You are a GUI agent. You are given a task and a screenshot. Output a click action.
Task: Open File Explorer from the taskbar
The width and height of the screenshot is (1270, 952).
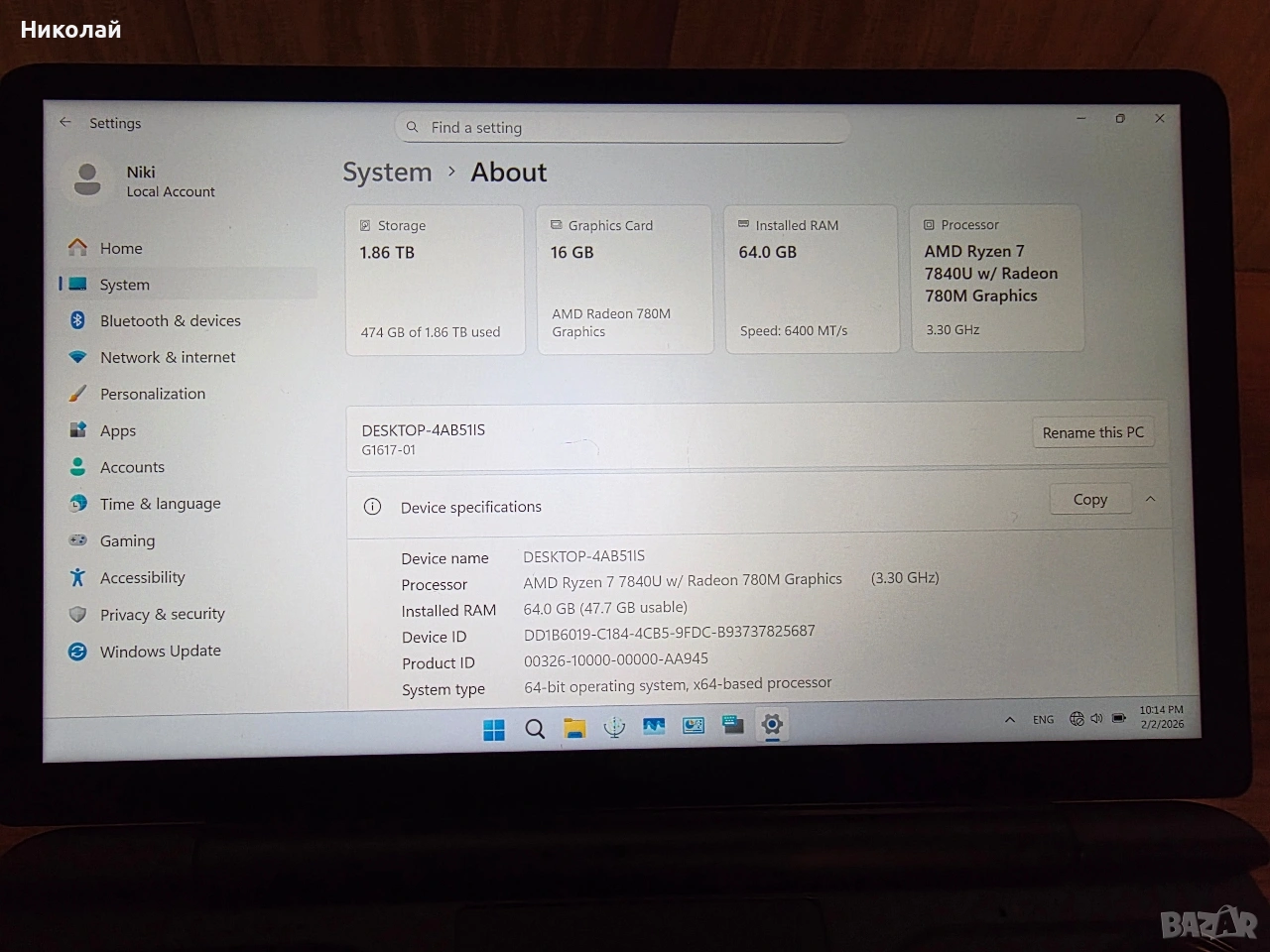coord(573,729)
